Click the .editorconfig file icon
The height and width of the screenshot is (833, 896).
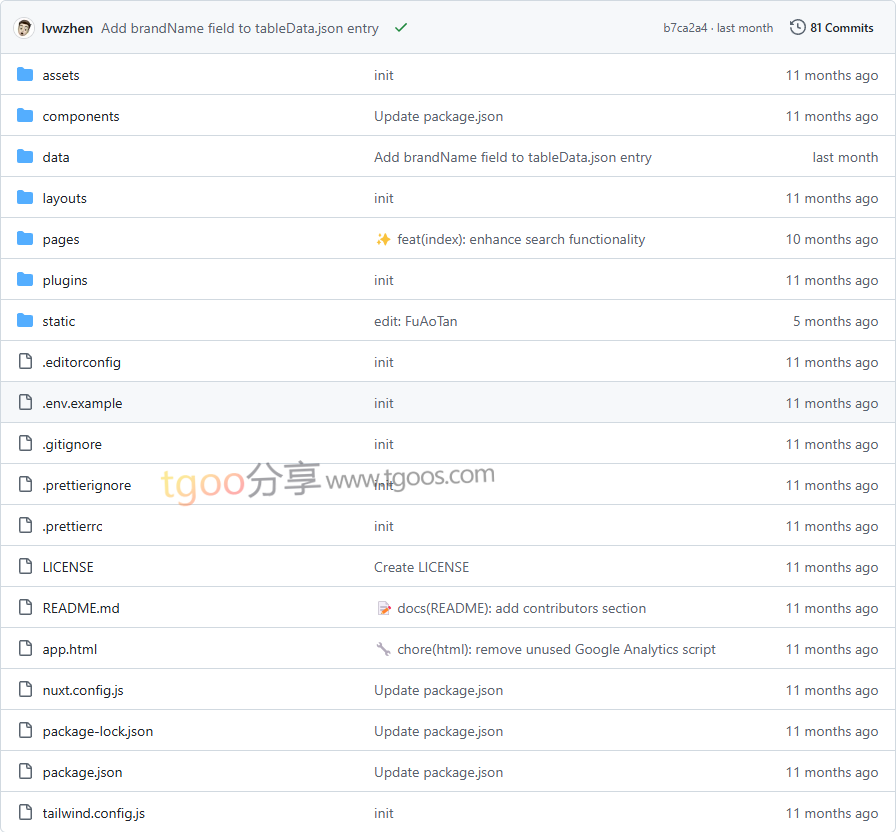pos(25,362)
